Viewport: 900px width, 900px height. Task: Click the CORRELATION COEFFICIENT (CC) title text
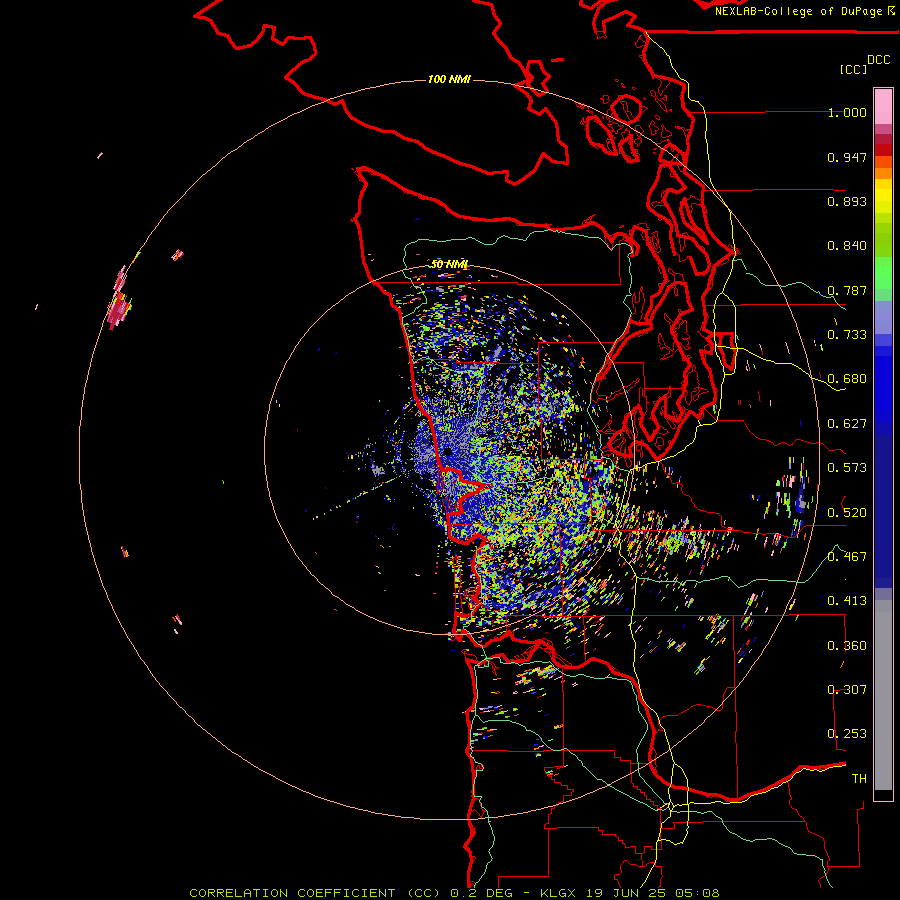coord(315,893)
